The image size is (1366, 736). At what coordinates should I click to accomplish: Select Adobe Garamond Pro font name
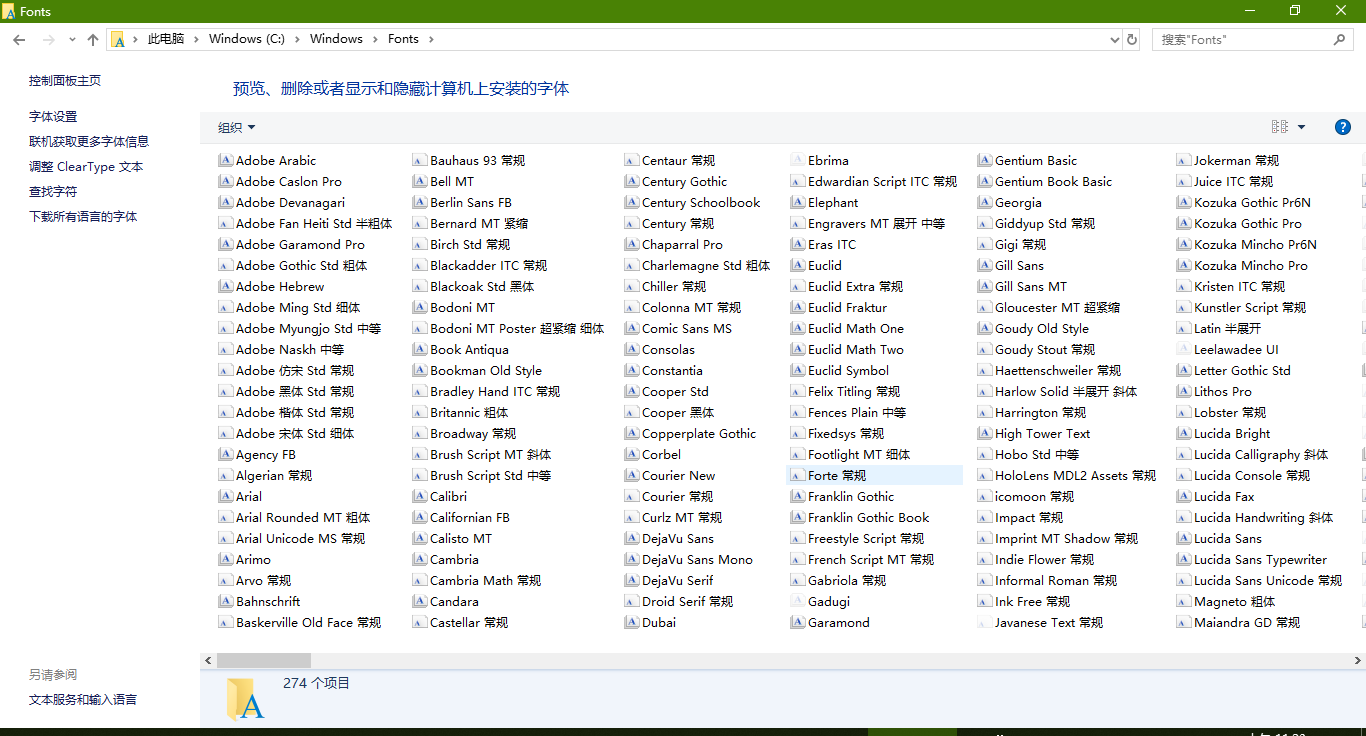point(300,244)
